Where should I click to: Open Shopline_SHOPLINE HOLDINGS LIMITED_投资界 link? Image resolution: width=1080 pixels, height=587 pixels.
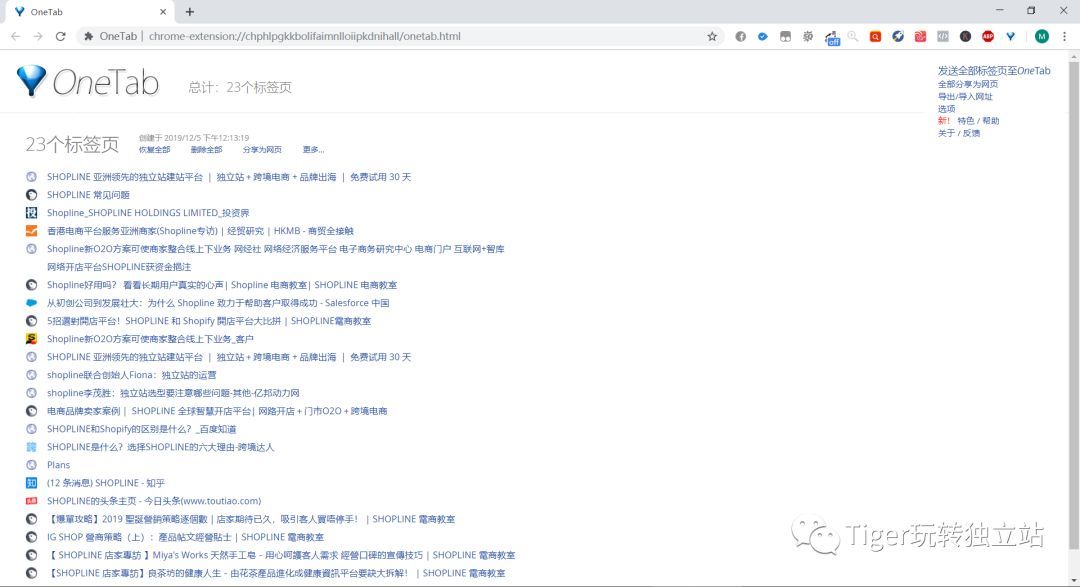tap(148, 213)
